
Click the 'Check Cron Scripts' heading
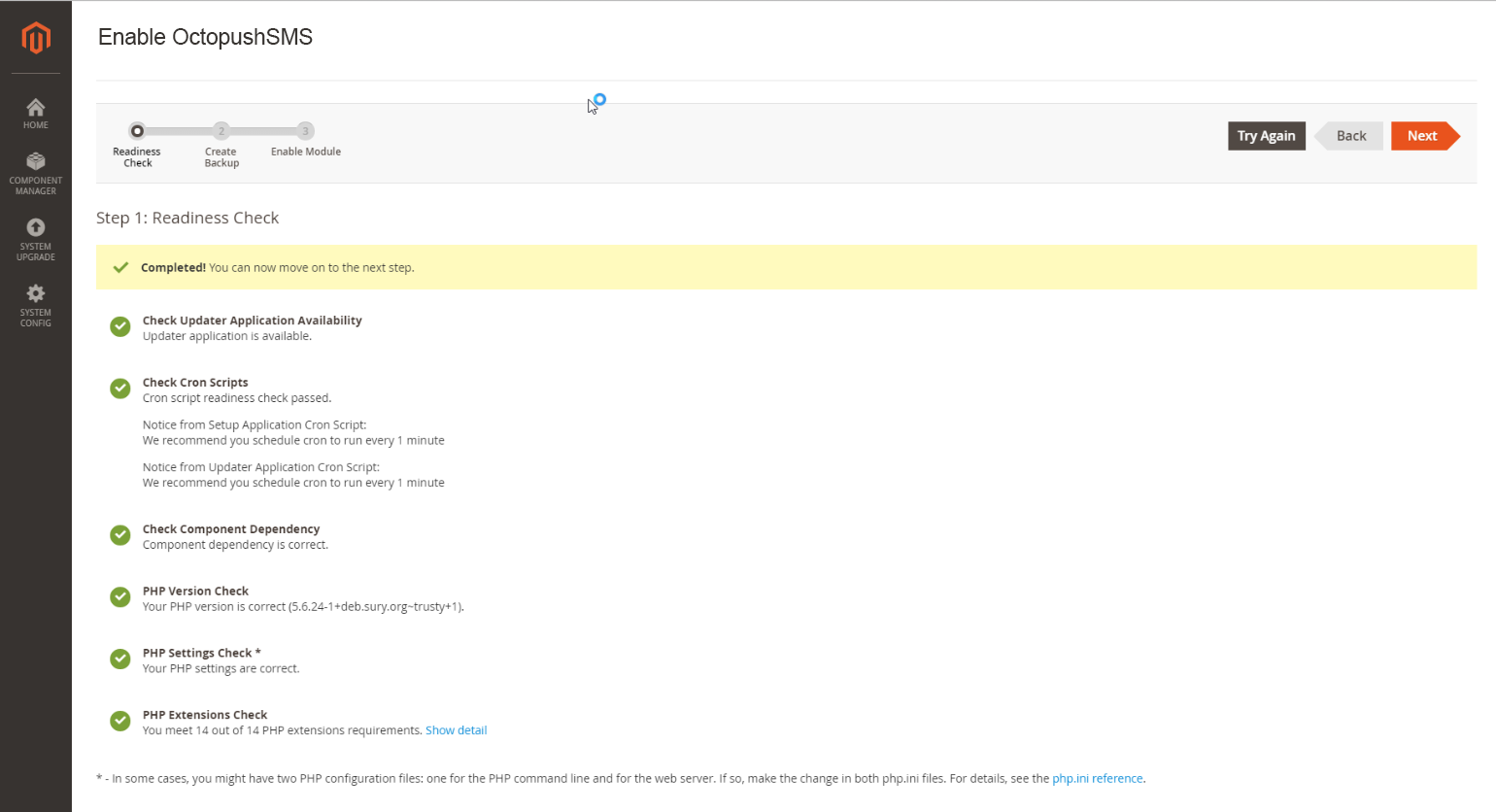(195, 383)
